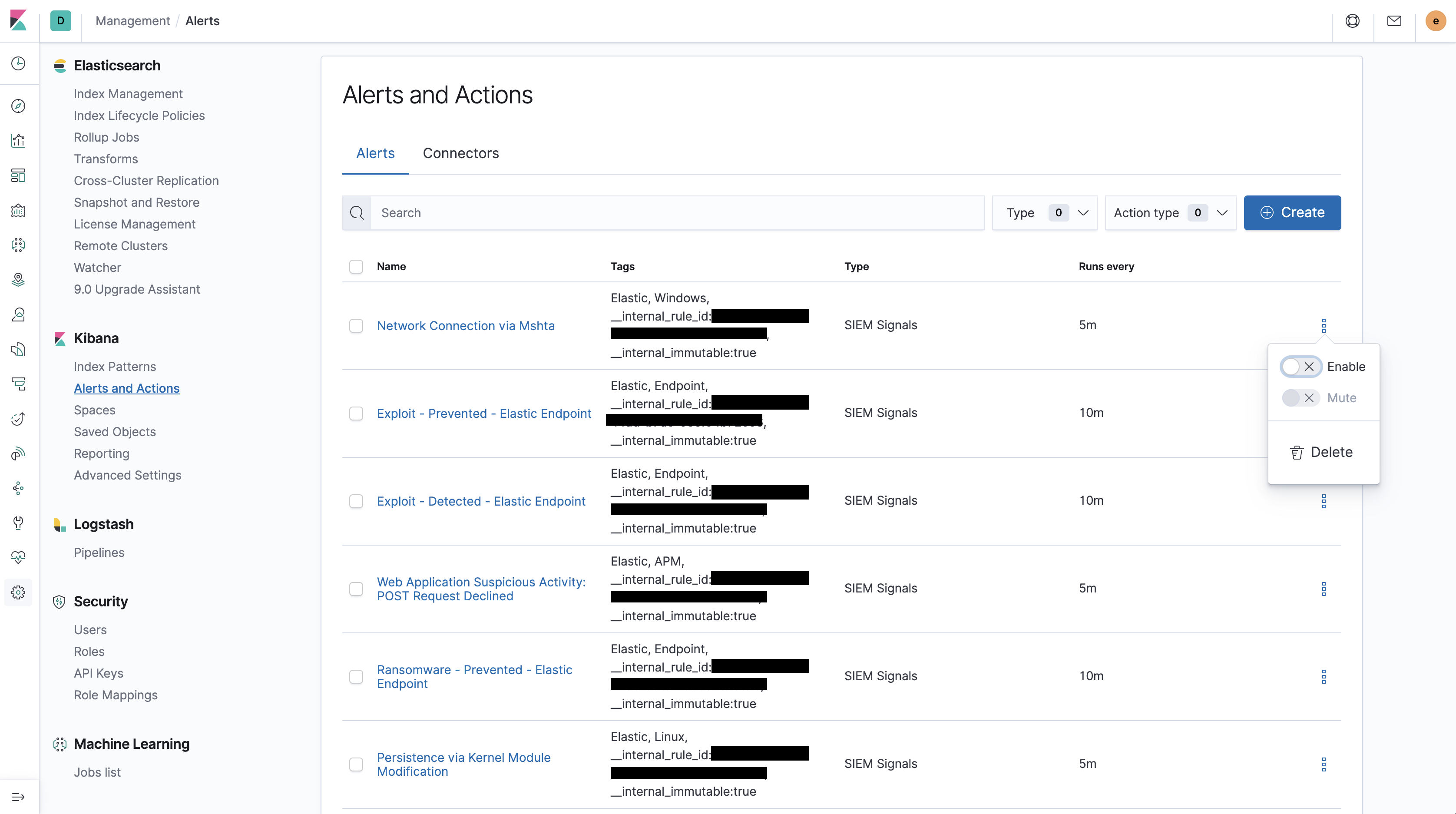Check the Web Application Suspicious Activity checkbox
The width and height of the screenshot is (1456, 814).
click(356, 589)
